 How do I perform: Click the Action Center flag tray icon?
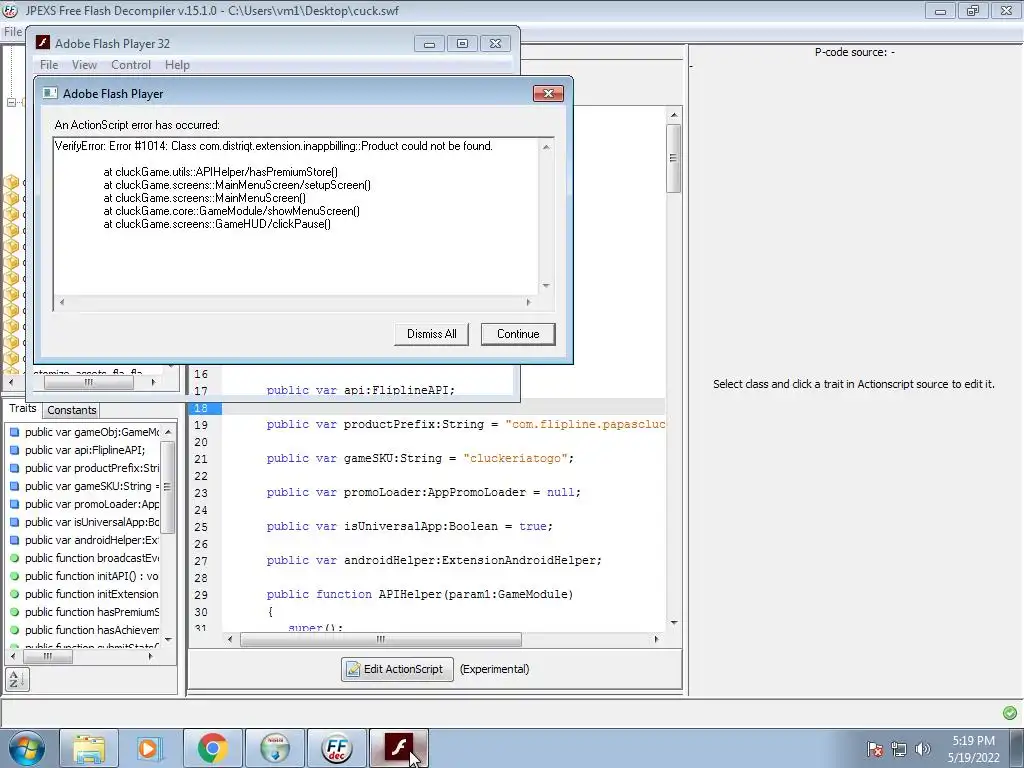[875, 749]
